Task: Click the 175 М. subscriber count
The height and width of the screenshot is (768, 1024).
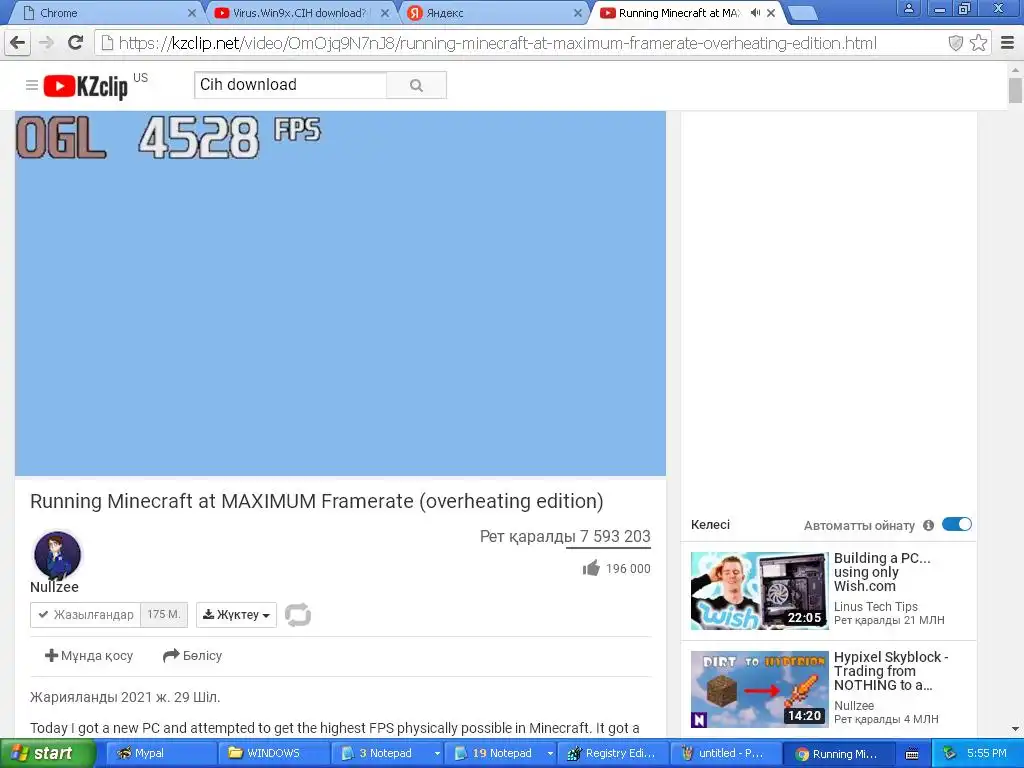Action: click(164, 615)
